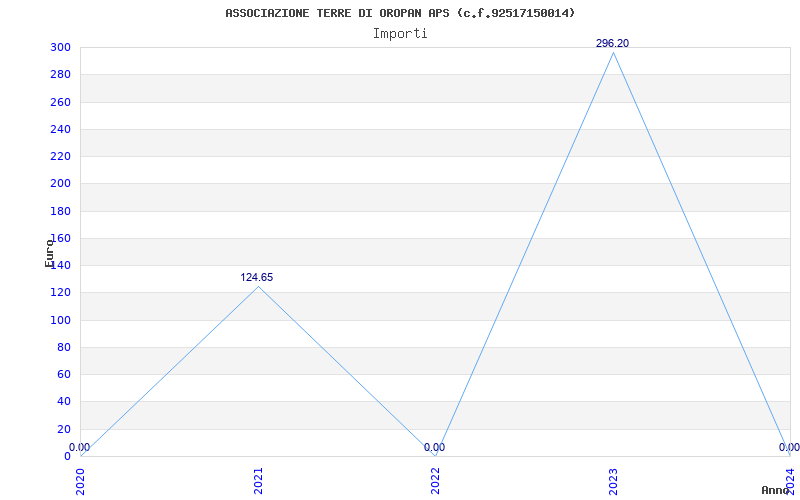This screenshot has height=500, width=800.
Task: Click the 124.65 data point label
Action: tap(257, 278)
